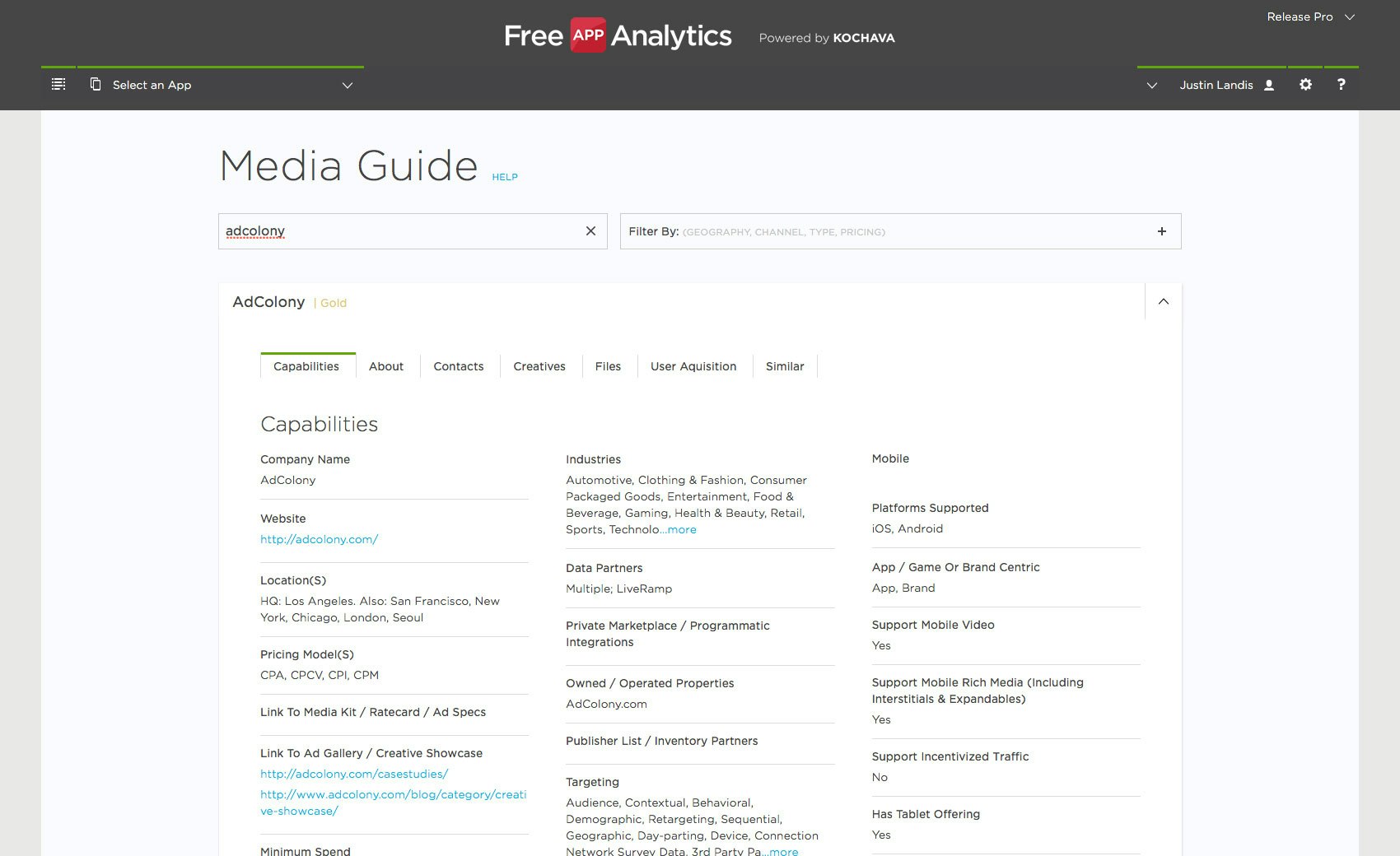Viewport: 1400px width, 856px height.
Task: Click the HELP link beside Media Guide
Action: tap(505, 177)
